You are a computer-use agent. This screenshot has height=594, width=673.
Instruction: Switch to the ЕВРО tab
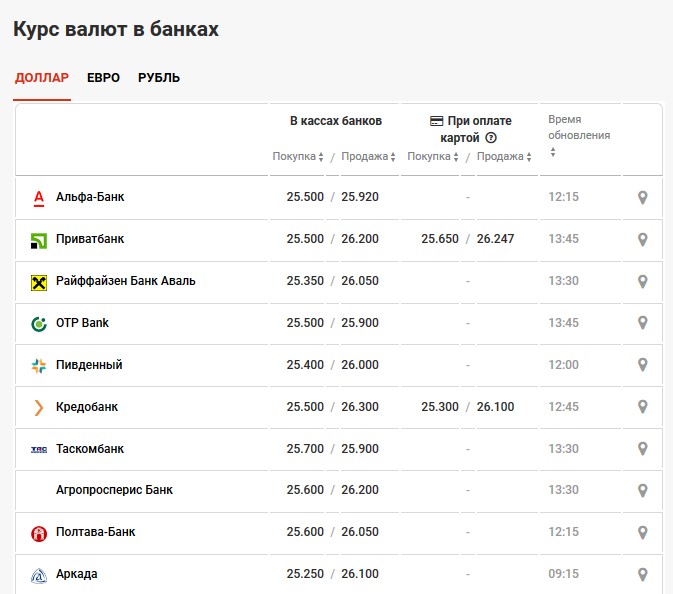(x=103, y=78)
